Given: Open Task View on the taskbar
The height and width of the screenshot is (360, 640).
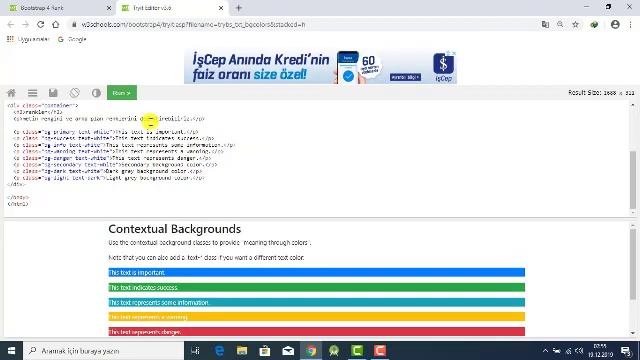Looking at the screenshot, I should [196, 351].
